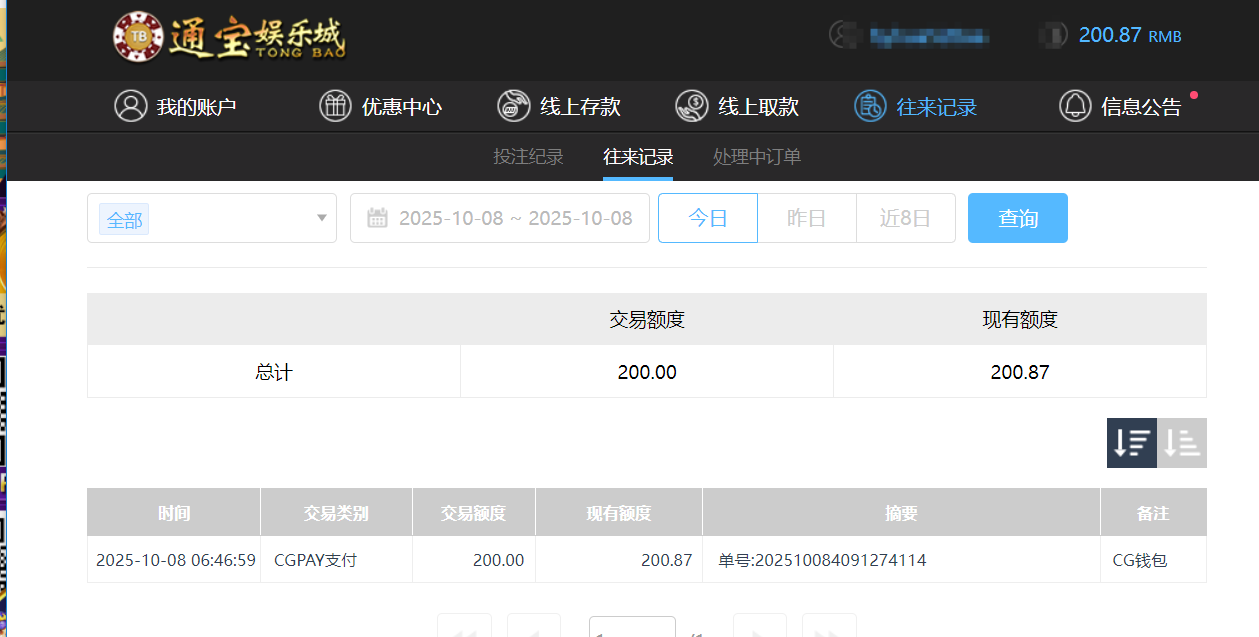Click the dropdown arrow beside 全部
The height and width of the screenshot is (637, 1259).
(x=321, y=217)
